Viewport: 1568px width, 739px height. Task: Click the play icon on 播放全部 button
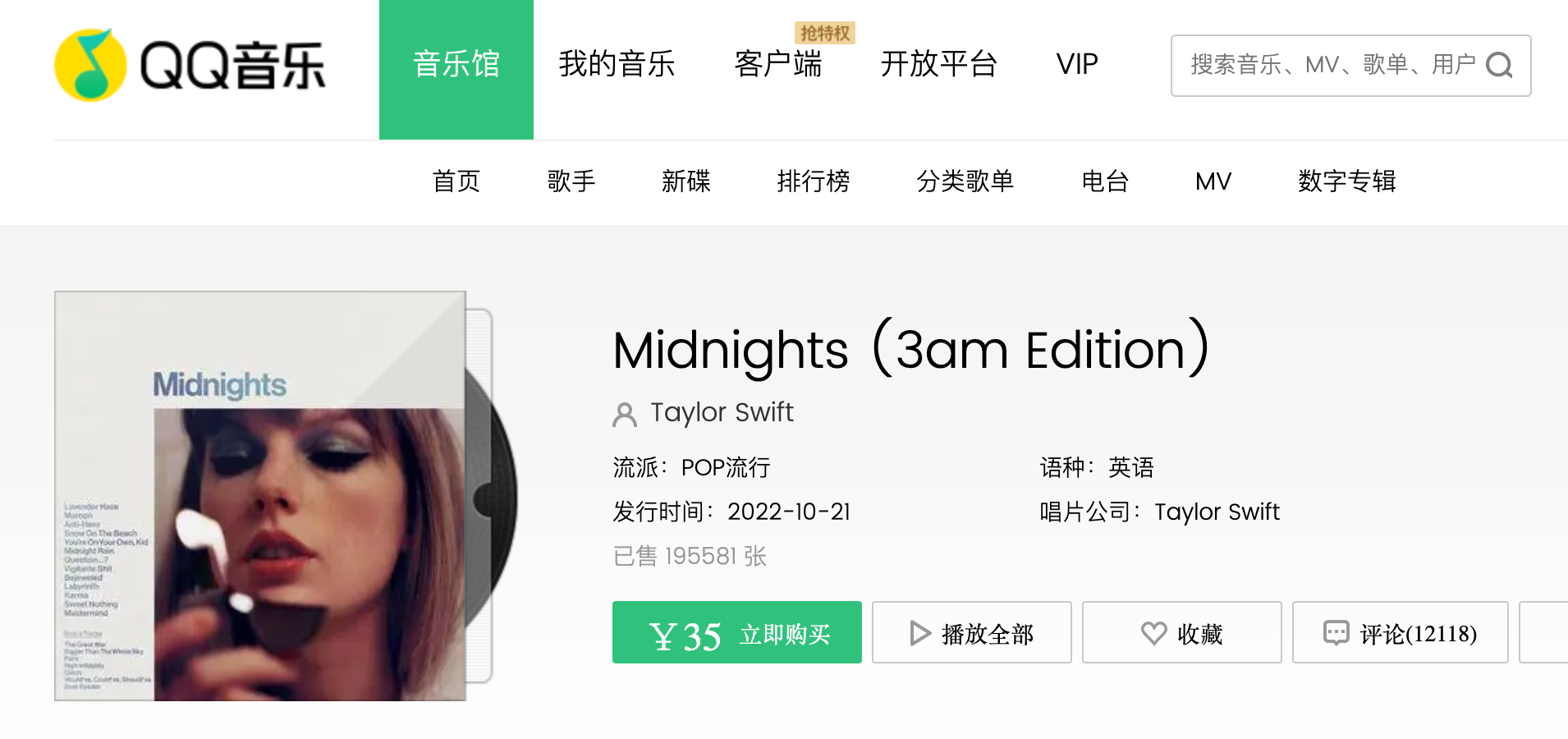[x=919, y=632]
